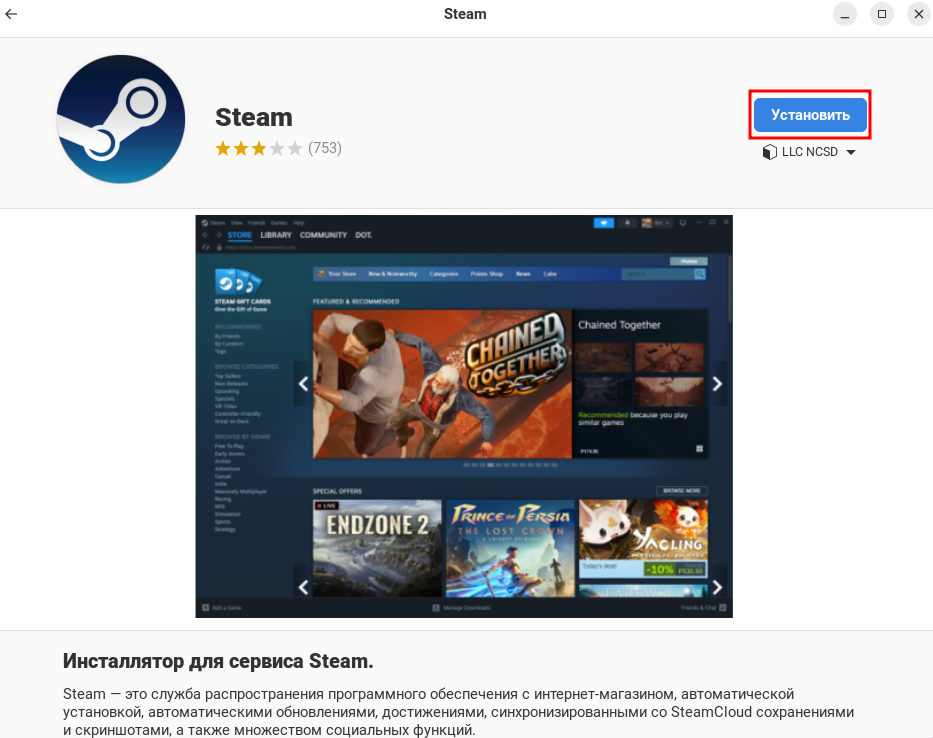Open the Endzone 2 game thumbnail

377,548
